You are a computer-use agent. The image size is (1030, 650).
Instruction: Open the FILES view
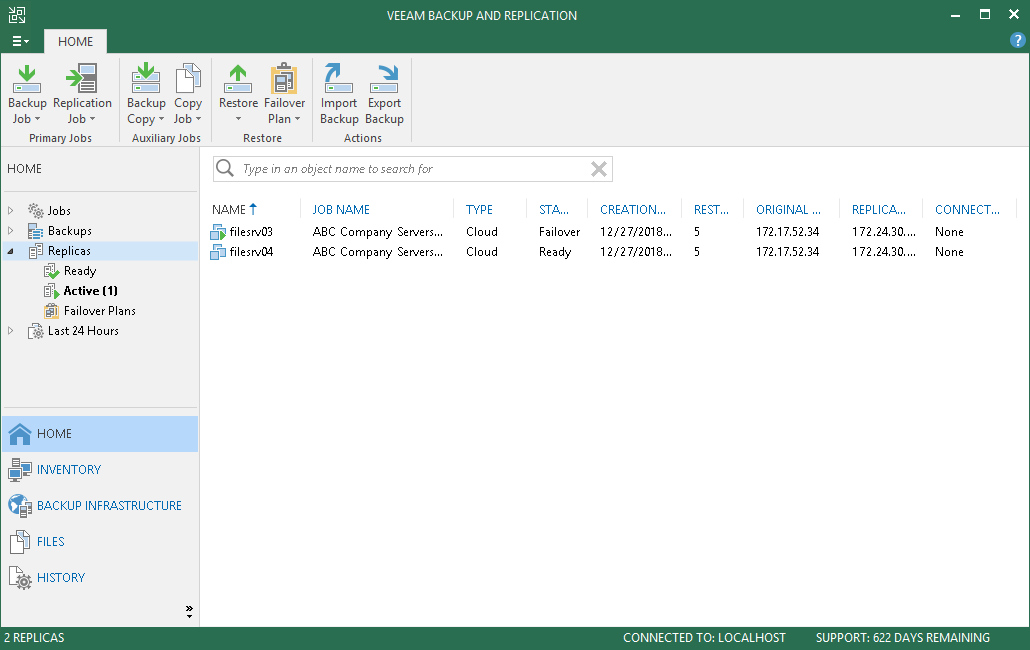click(100, 542)
